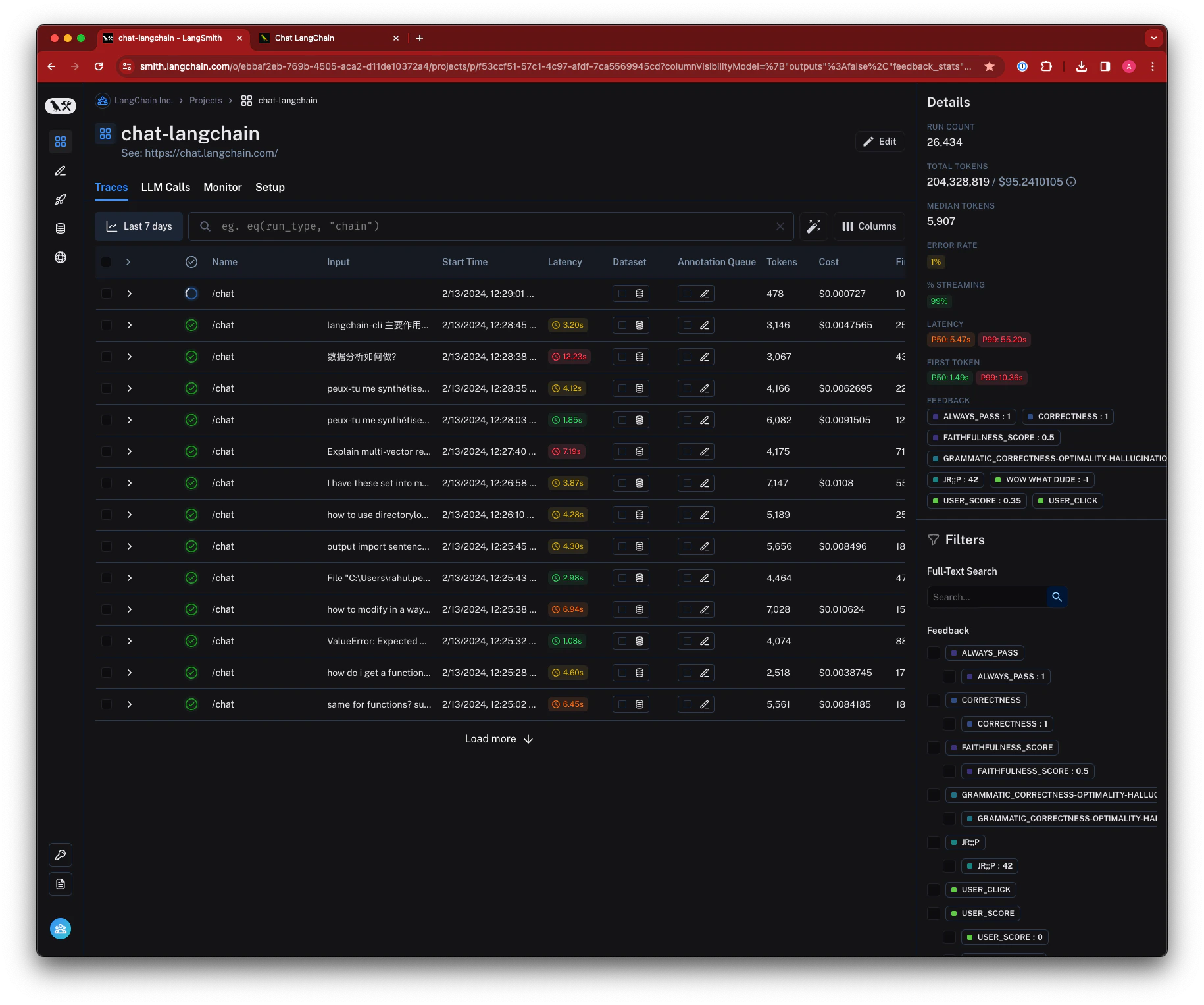
Task: Click the magic wand filter icon
Action: [814, 226]
